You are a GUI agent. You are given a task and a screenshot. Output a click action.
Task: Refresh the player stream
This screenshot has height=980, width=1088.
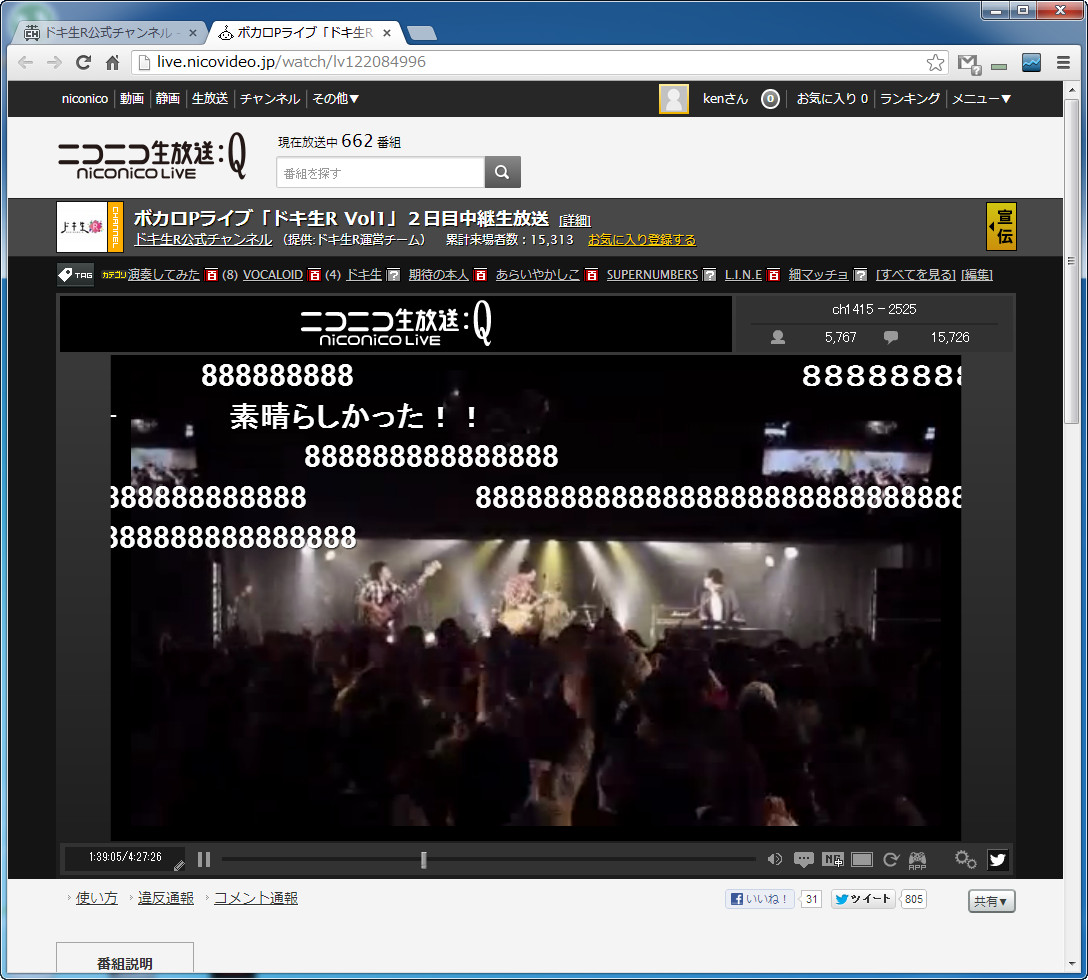pos(891,859)
